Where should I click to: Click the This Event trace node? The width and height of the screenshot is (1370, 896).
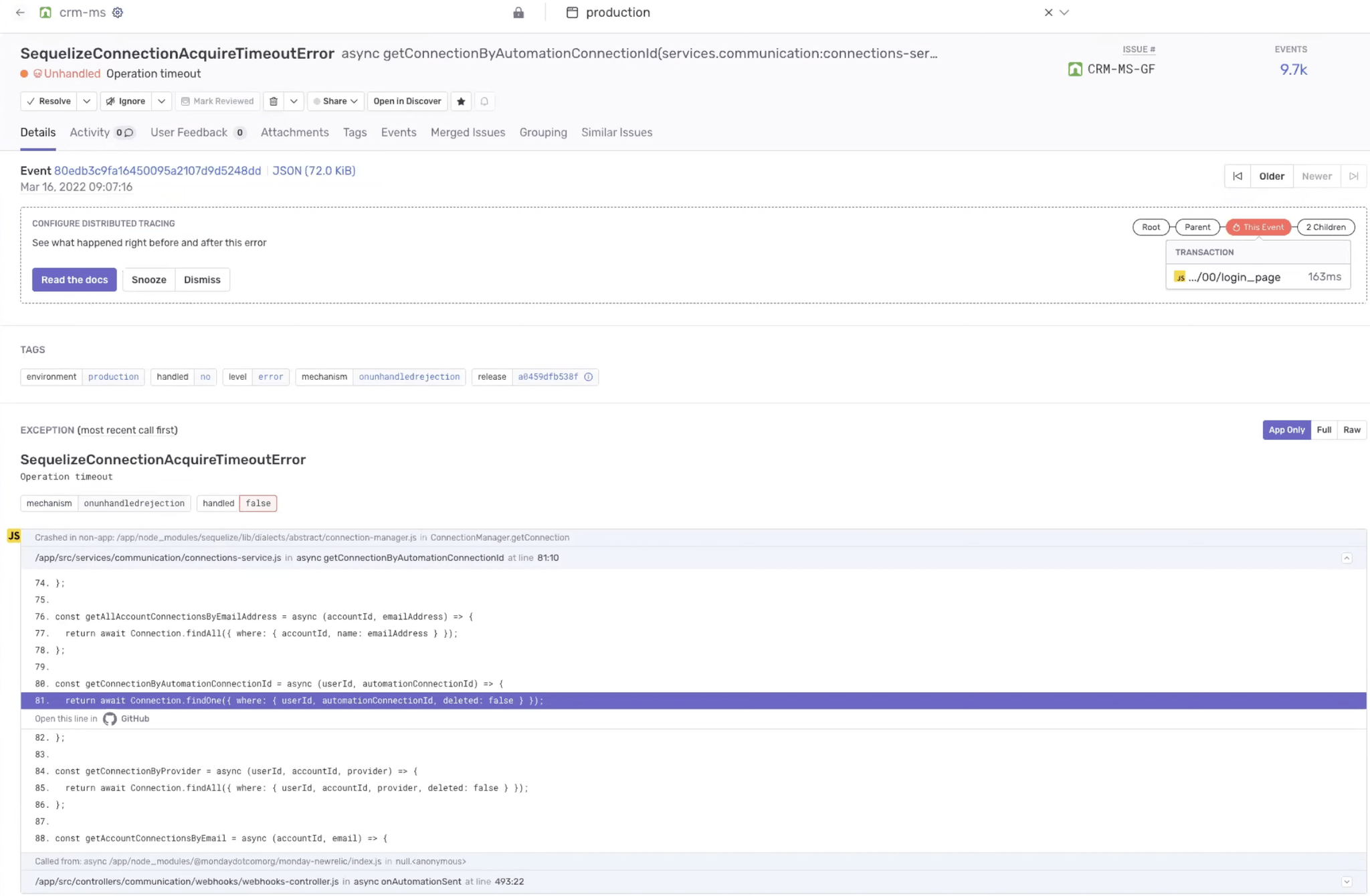click(x=1258, y=227)
